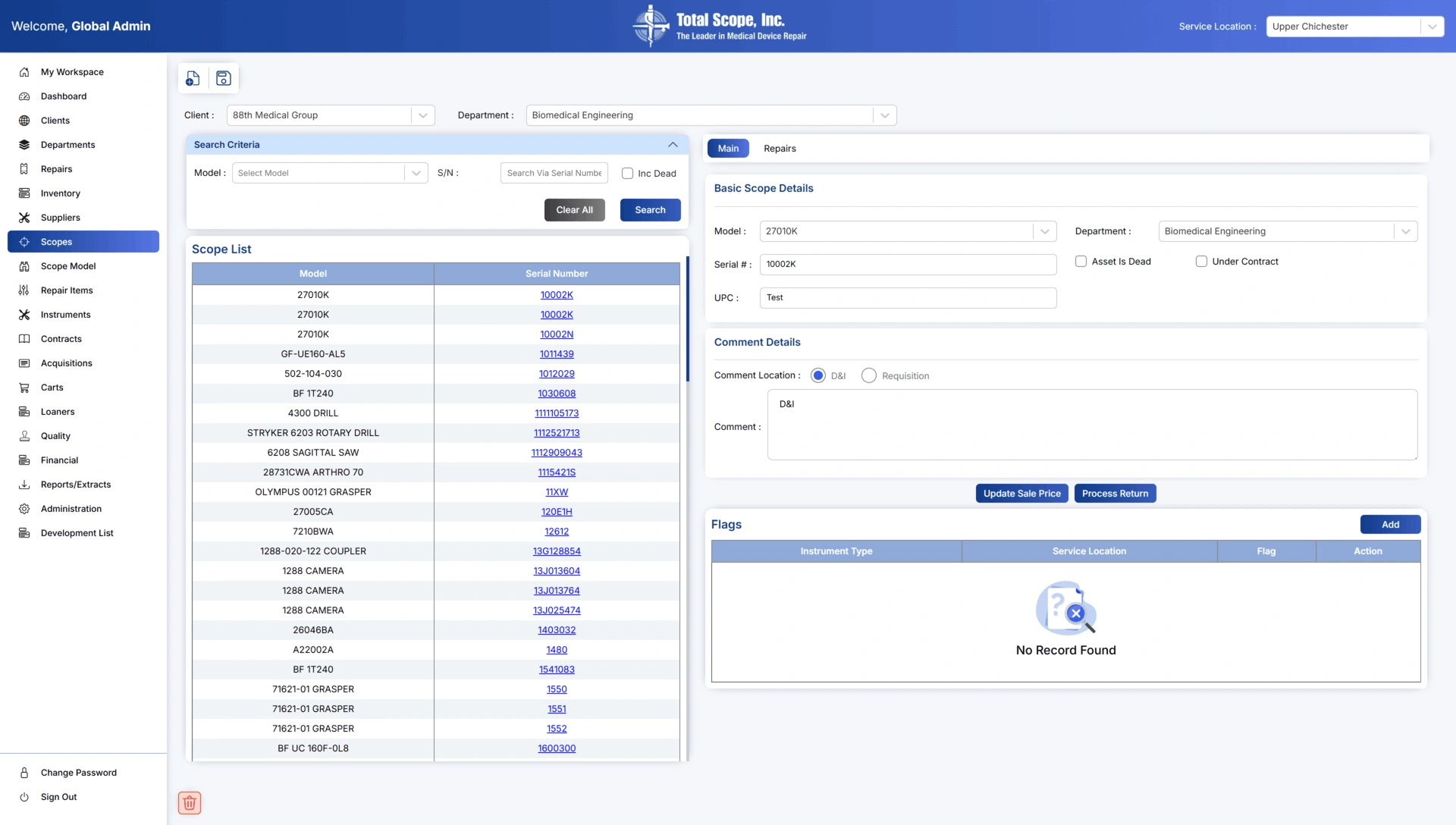Switch to the Repairs tab
Viewport: 1456px width, 825px height.
(780, 149)
